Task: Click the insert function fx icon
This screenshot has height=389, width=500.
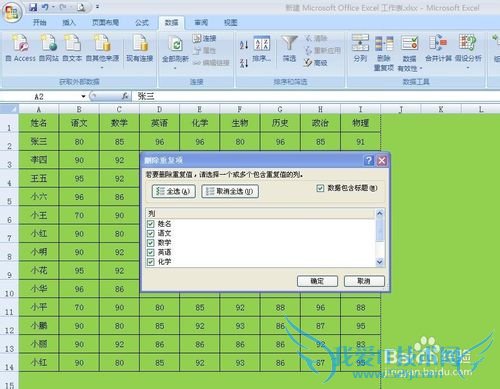Action: pos(125,96)
